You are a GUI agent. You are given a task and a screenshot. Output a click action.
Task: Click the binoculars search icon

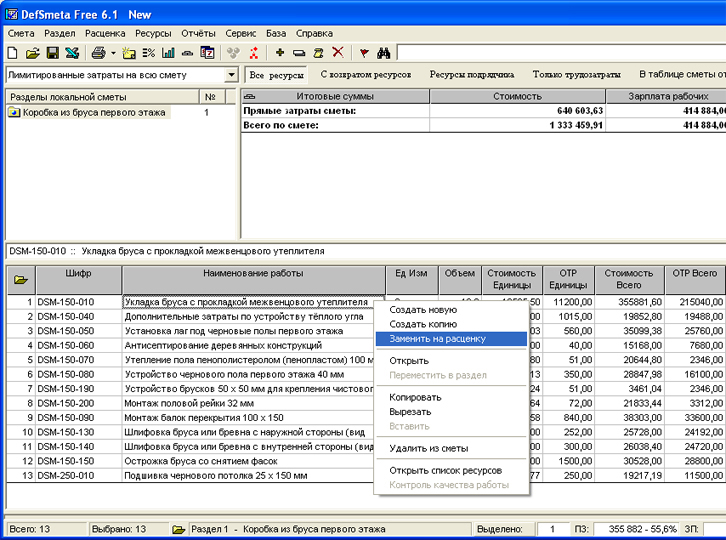(383, 53)
